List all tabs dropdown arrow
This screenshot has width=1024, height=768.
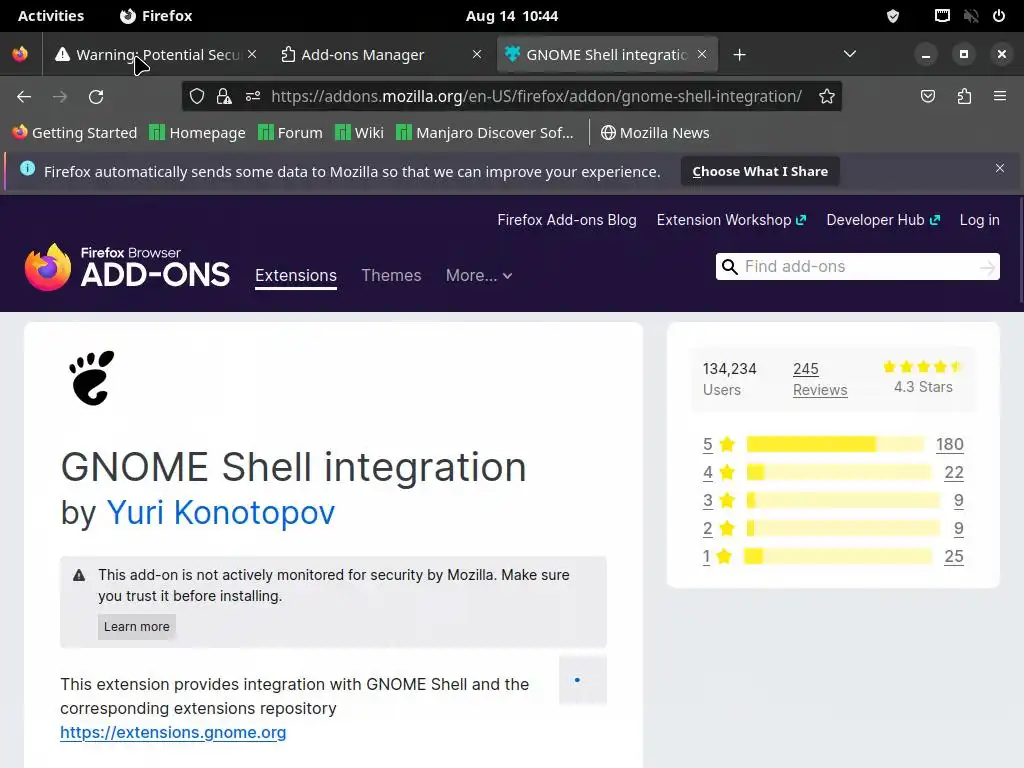coord(850,54)
